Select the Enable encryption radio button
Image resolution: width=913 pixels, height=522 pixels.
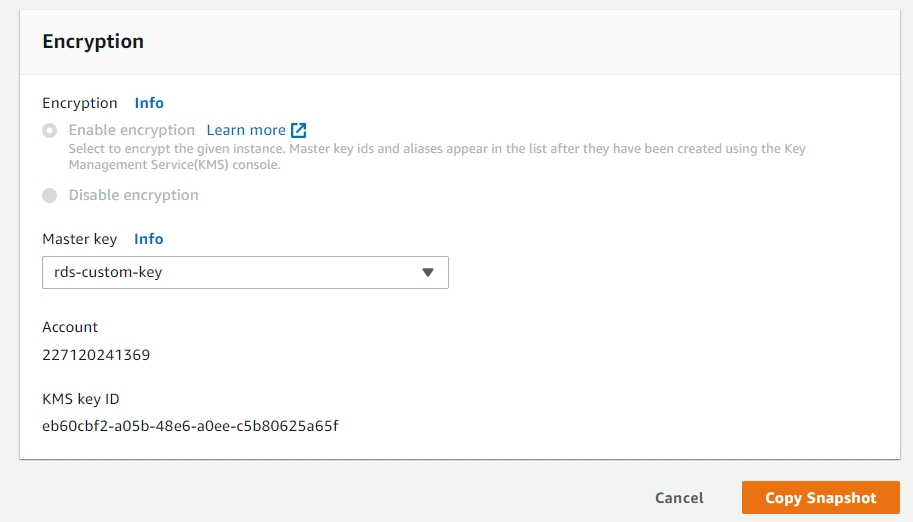49,131
